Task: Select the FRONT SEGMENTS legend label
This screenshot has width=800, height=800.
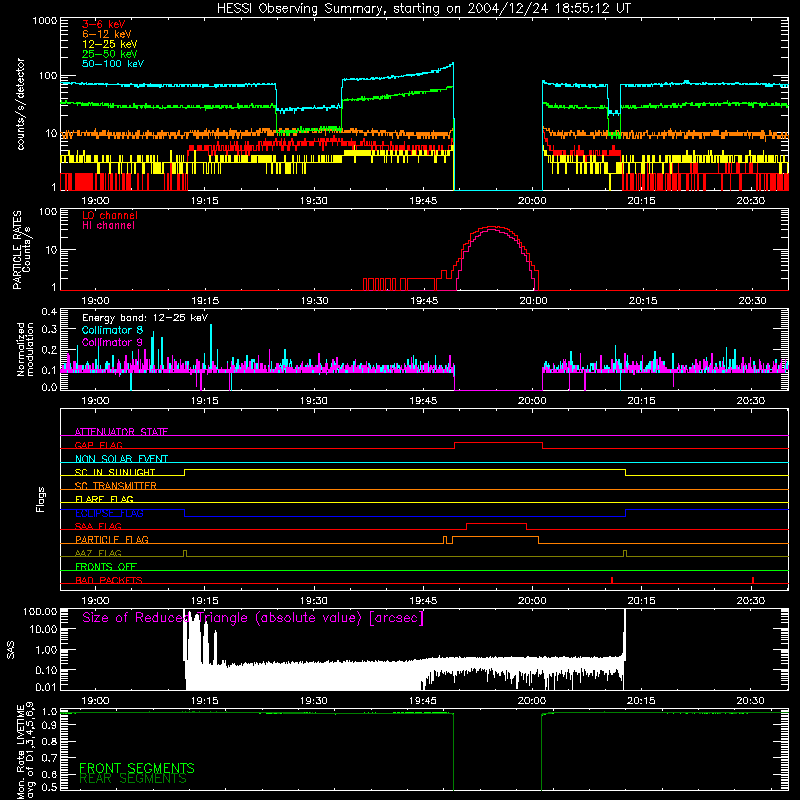Action: click(137, 768)
